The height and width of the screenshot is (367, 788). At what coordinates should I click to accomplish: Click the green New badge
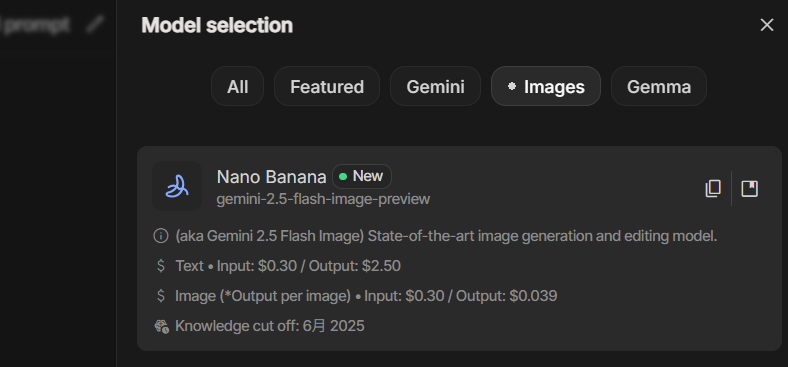click(362, 176)
